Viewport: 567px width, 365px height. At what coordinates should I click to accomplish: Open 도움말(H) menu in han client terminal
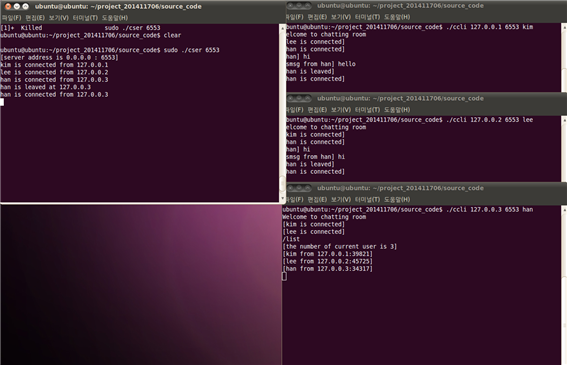pyautogui.click(x=397, y=199)
